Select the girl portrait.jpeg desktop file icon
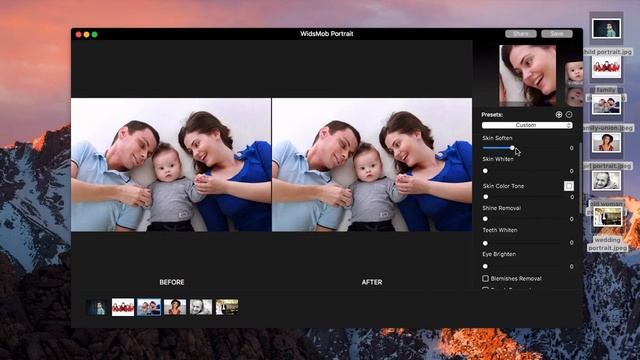This screenshot has height=360, width=640. [607, 142]
